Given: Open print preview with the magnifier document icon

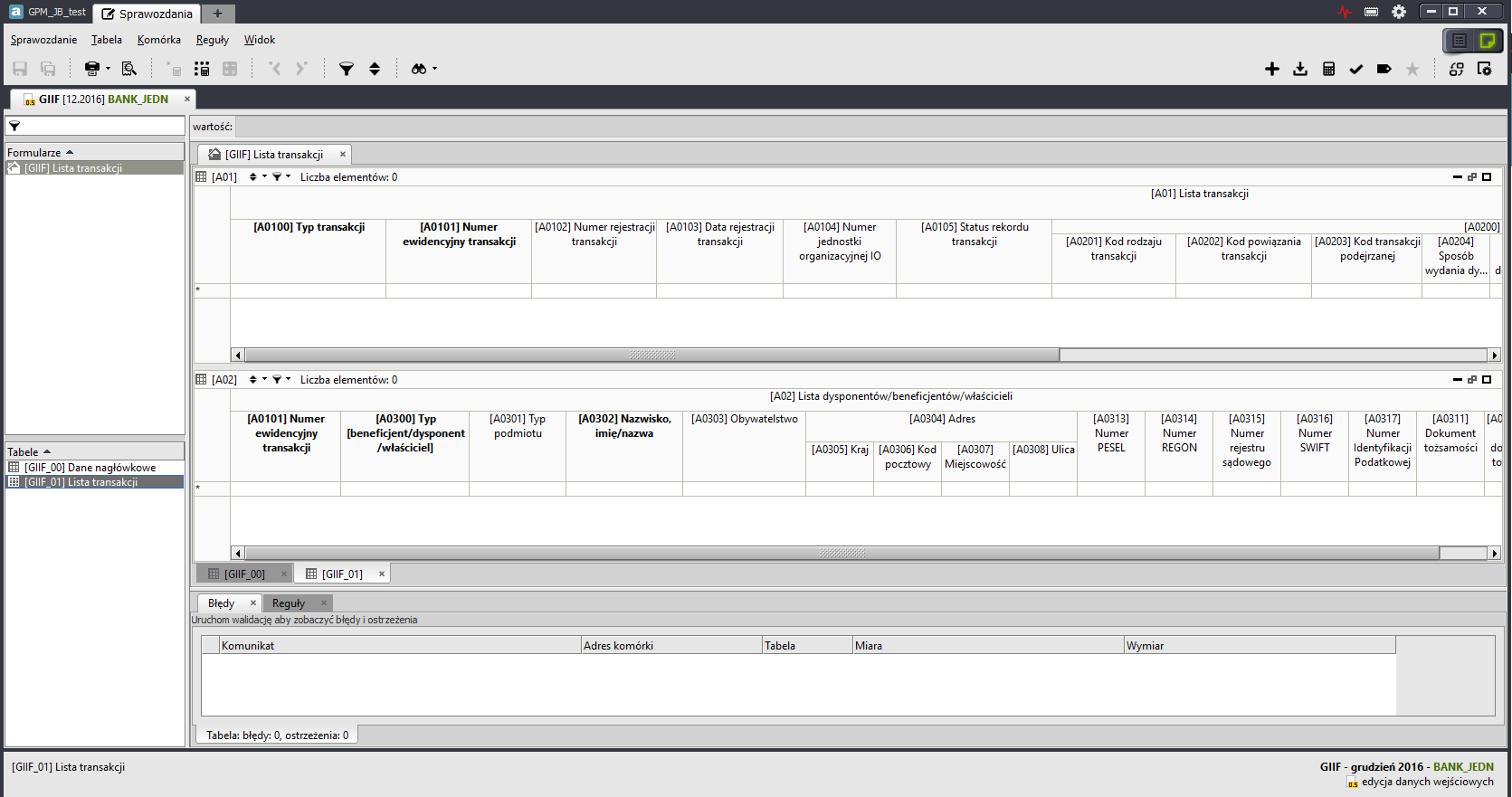Looking at the screenshot, I should (129, 69).
